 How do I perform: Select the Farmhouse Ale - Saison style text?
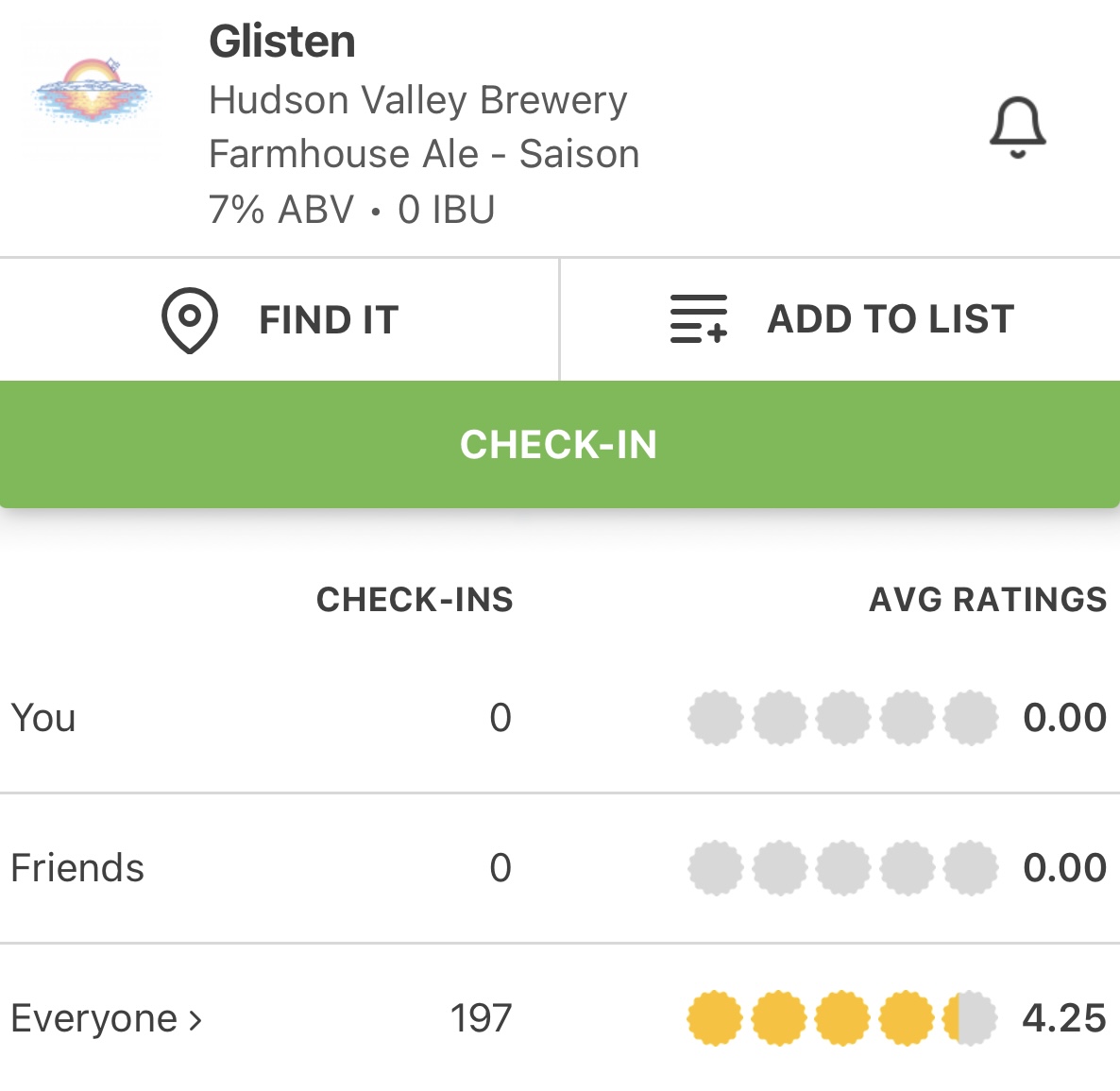click(424, 154)
